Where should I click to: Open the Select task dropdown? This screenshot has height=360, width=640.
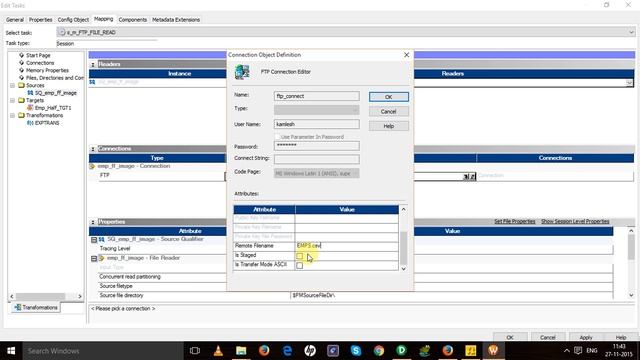631,32
